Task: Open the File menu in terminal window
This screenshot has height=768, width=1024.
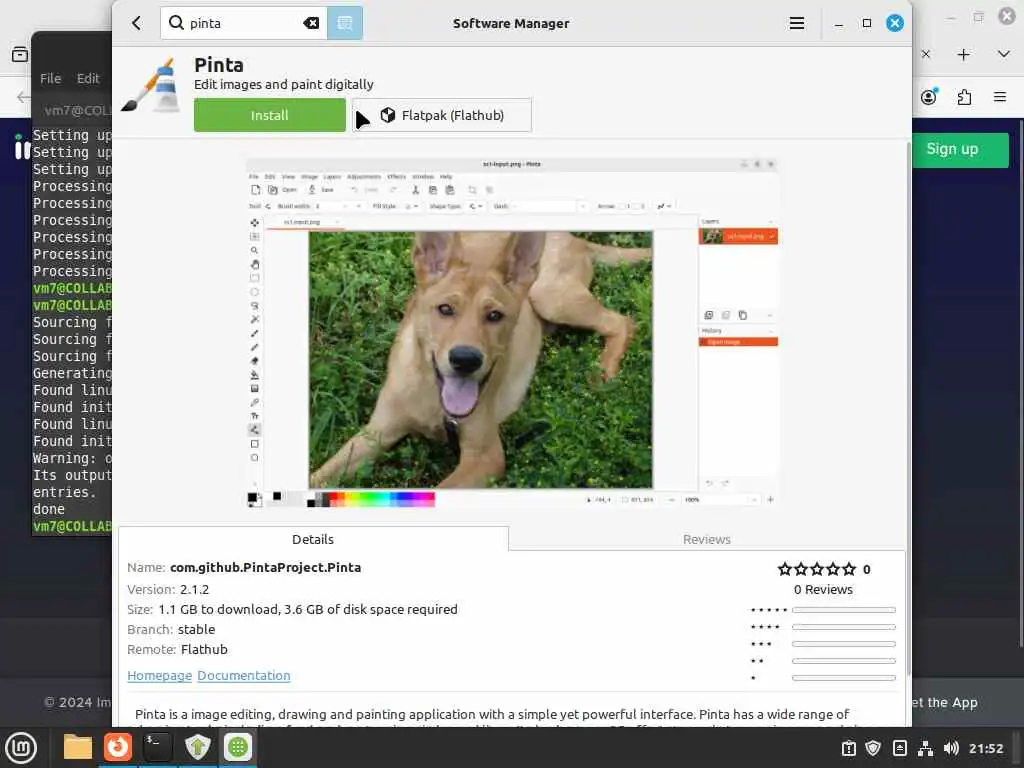Action: [50, 78]
